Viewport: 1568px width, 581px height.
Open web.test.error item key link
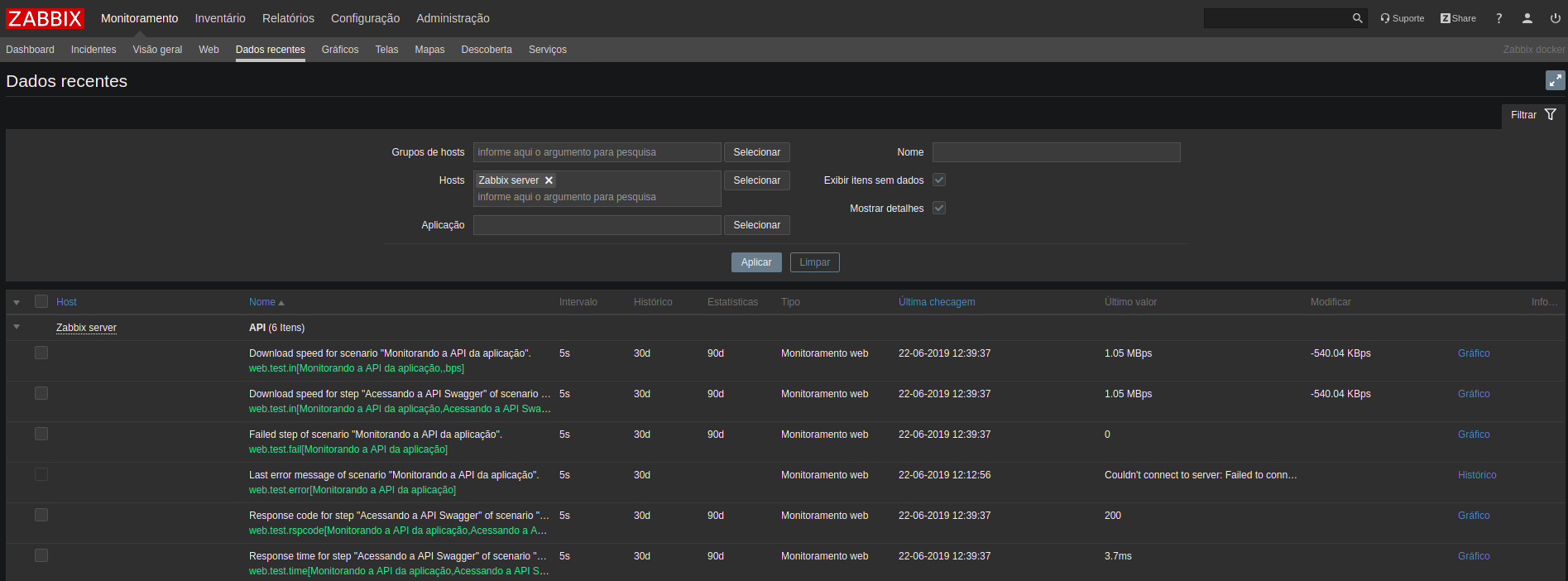coord(352,490)
